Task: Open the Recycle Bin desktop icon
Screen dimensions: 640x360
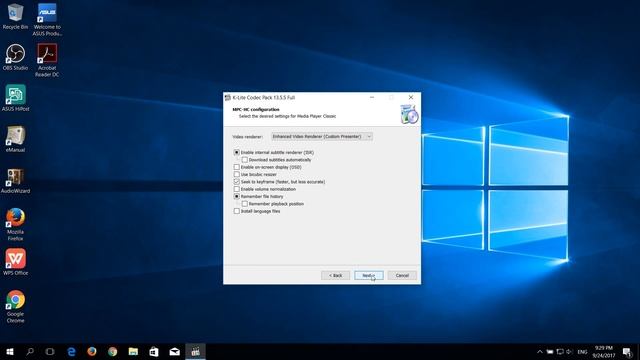Action: click(15, 16)
